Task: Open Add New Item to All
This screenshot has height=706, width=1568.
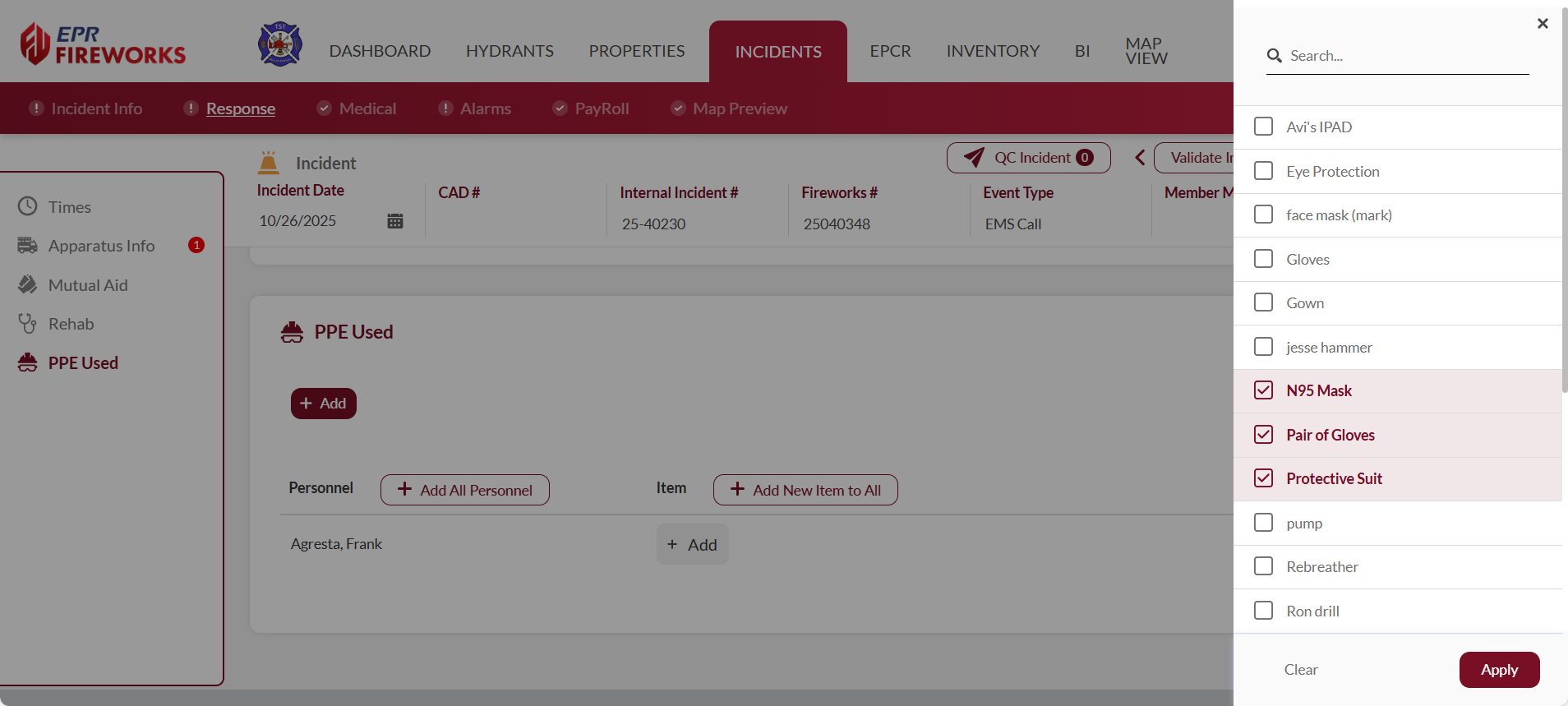Action: 805,490
